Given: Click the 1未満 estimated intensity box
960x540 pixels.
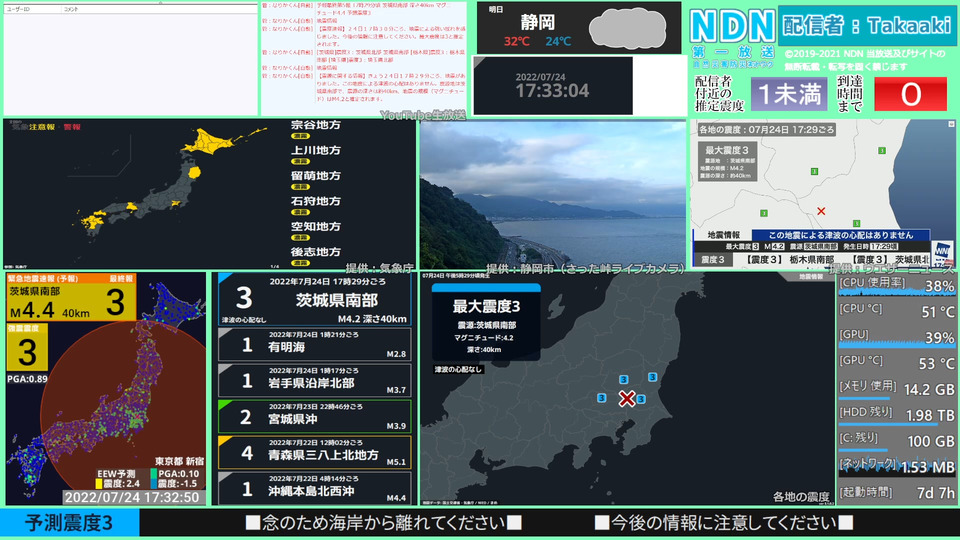Looking at the screenshot, I should coord(789,94).
